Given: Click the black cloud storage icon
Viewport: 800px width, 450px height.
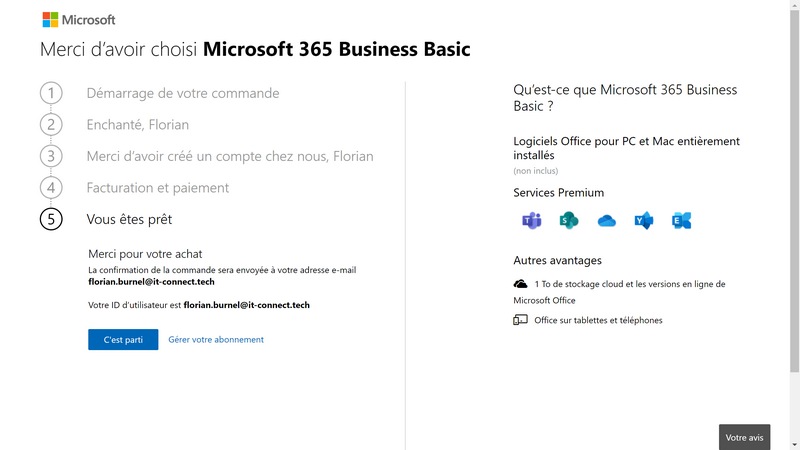Looking at the screenshot, I should 520,284.
